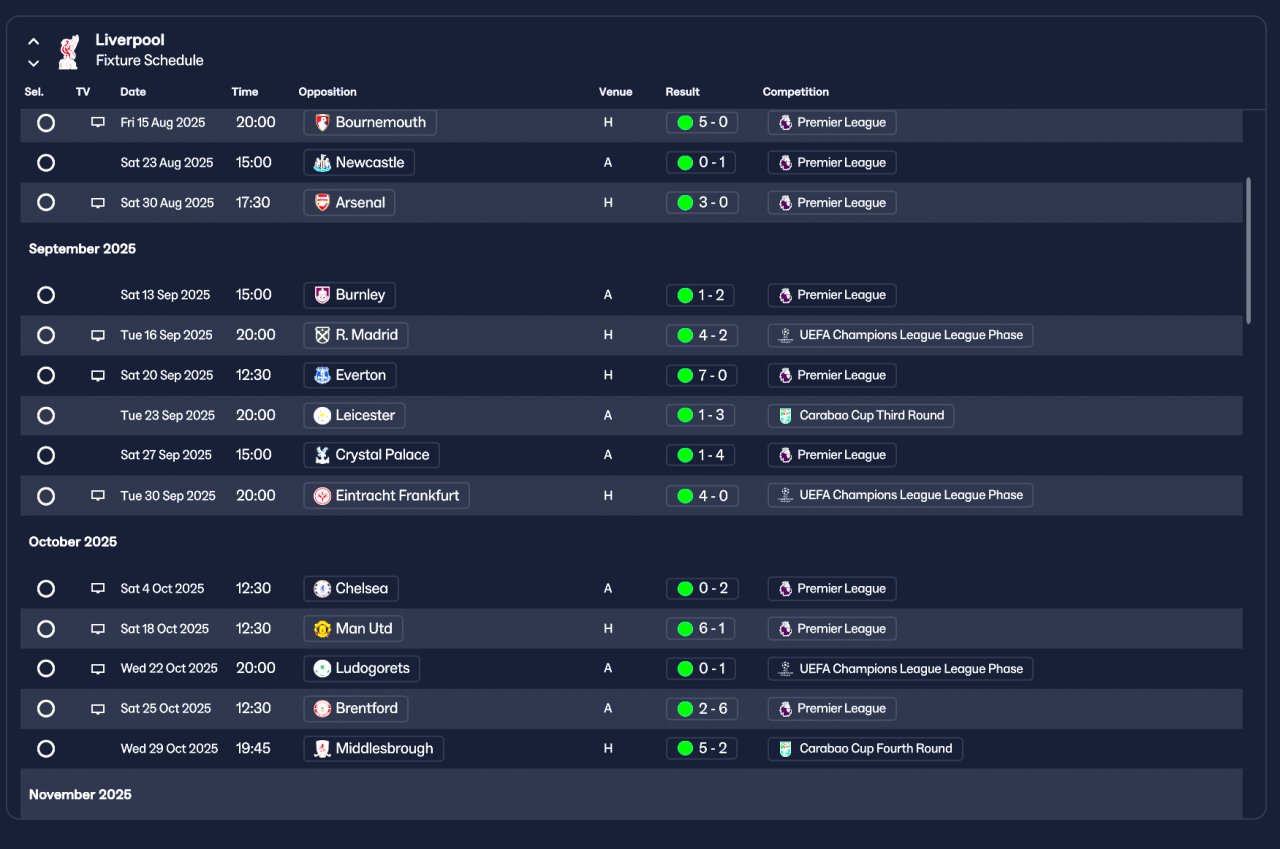Click the down chevron next to Liverpool
Screen dimensions: 1280x849
click(34, 63)
